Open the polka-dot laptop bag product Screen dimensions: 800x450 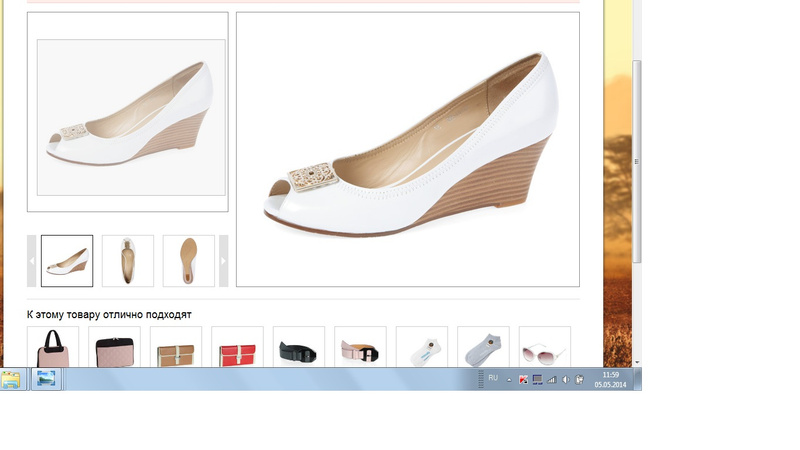pyautogui.click(x=114, y=348)
